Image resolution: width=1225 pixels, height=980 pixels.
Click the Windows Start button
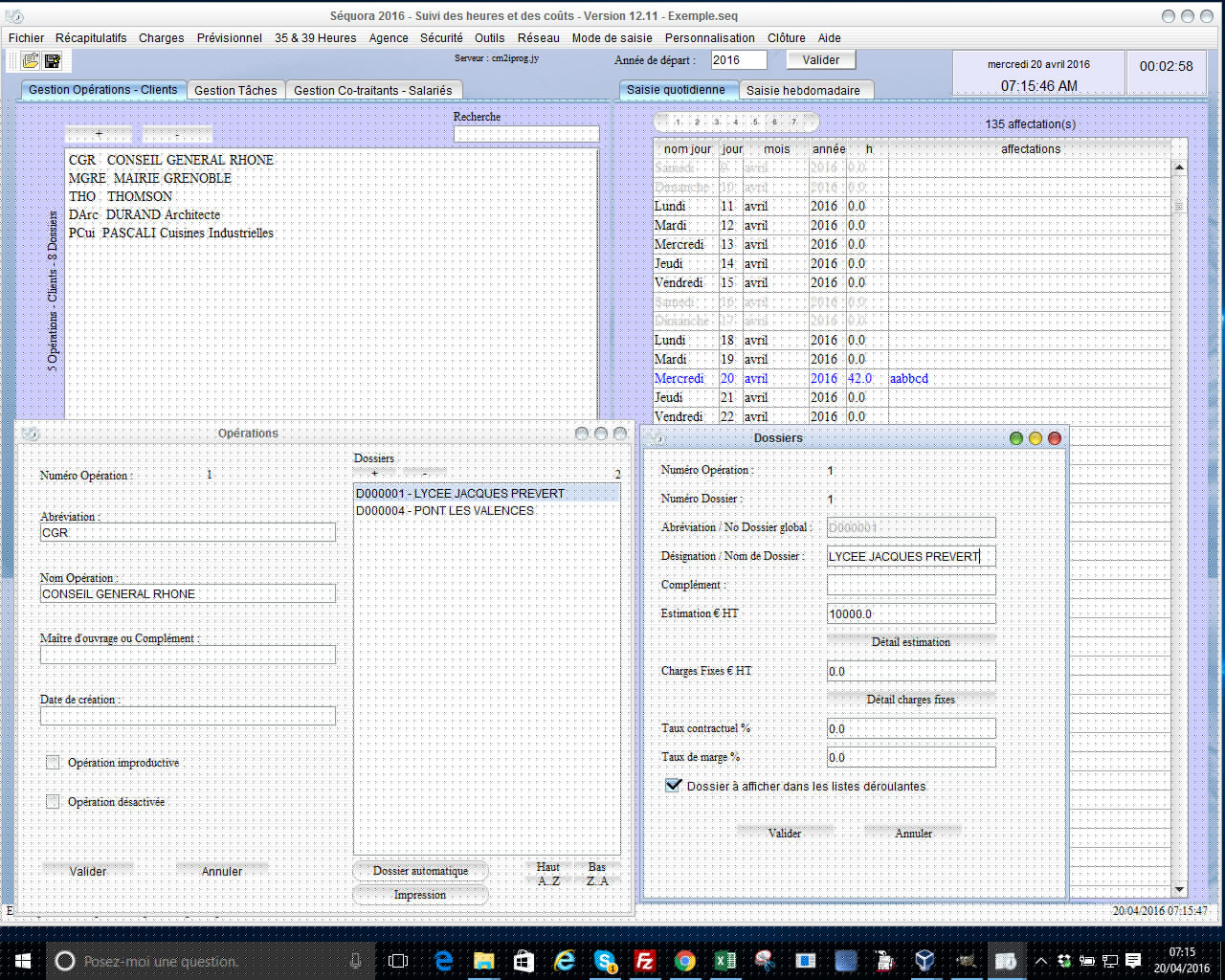coord(23,960)
